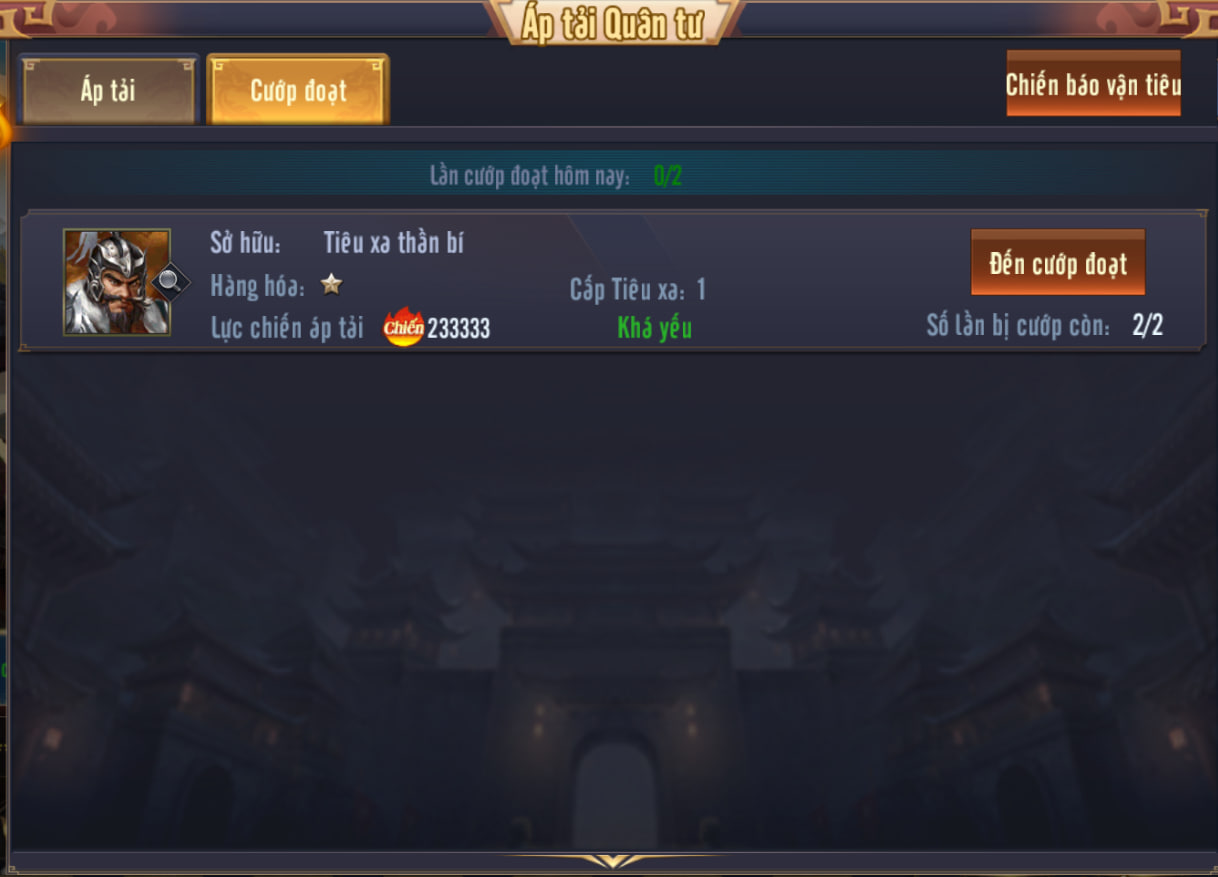Click the remaining robbed count 2/2

[1147, 325]
